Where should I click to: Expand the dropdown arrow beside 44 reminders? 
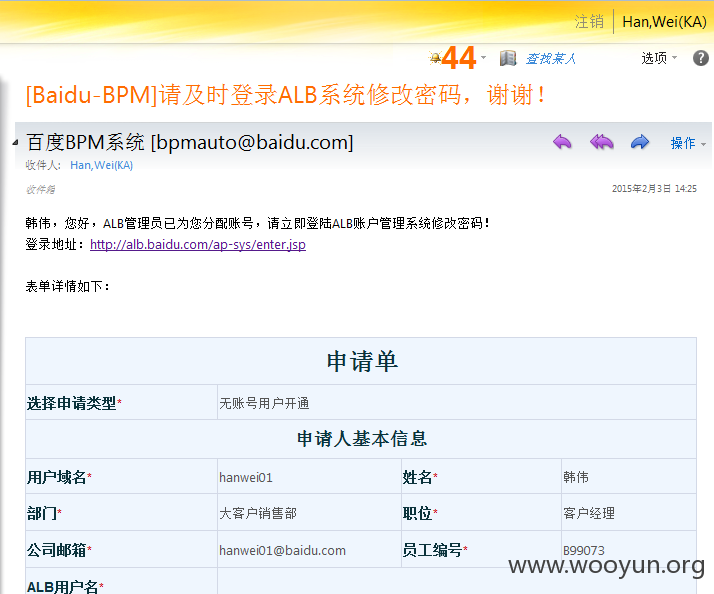484,57
